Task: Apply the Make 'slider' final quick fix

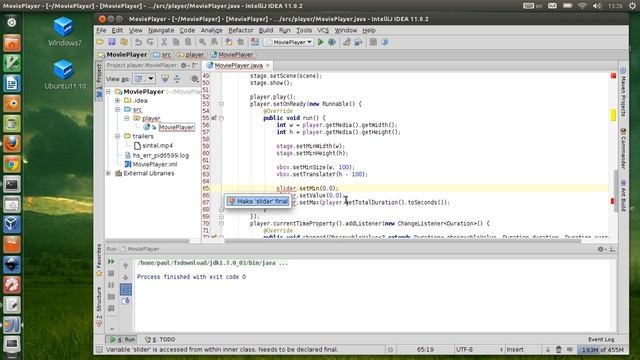Action: pyautogui.click(x=258, y=201)
